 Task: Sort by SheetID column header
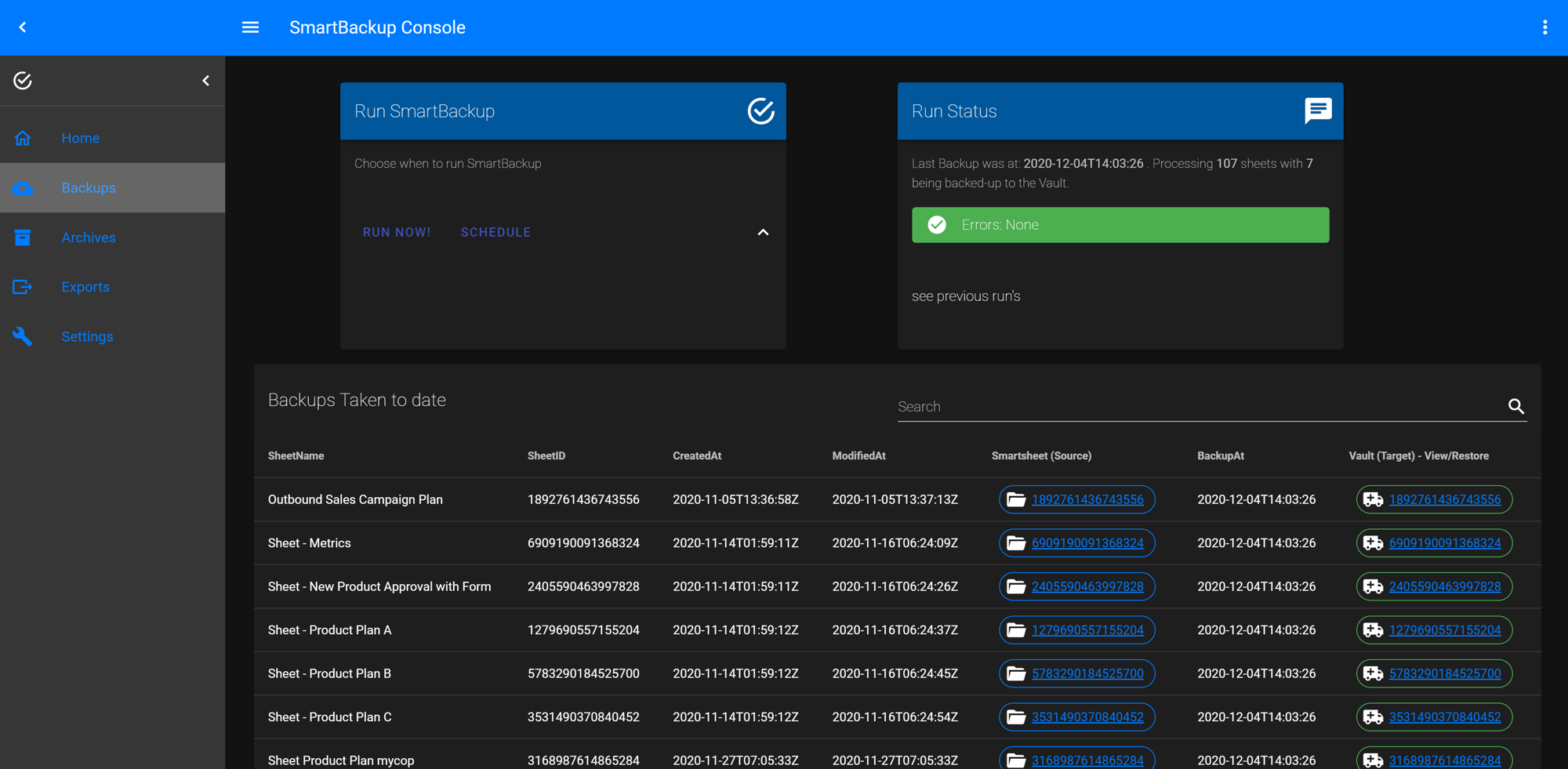(x=546, y=455)
